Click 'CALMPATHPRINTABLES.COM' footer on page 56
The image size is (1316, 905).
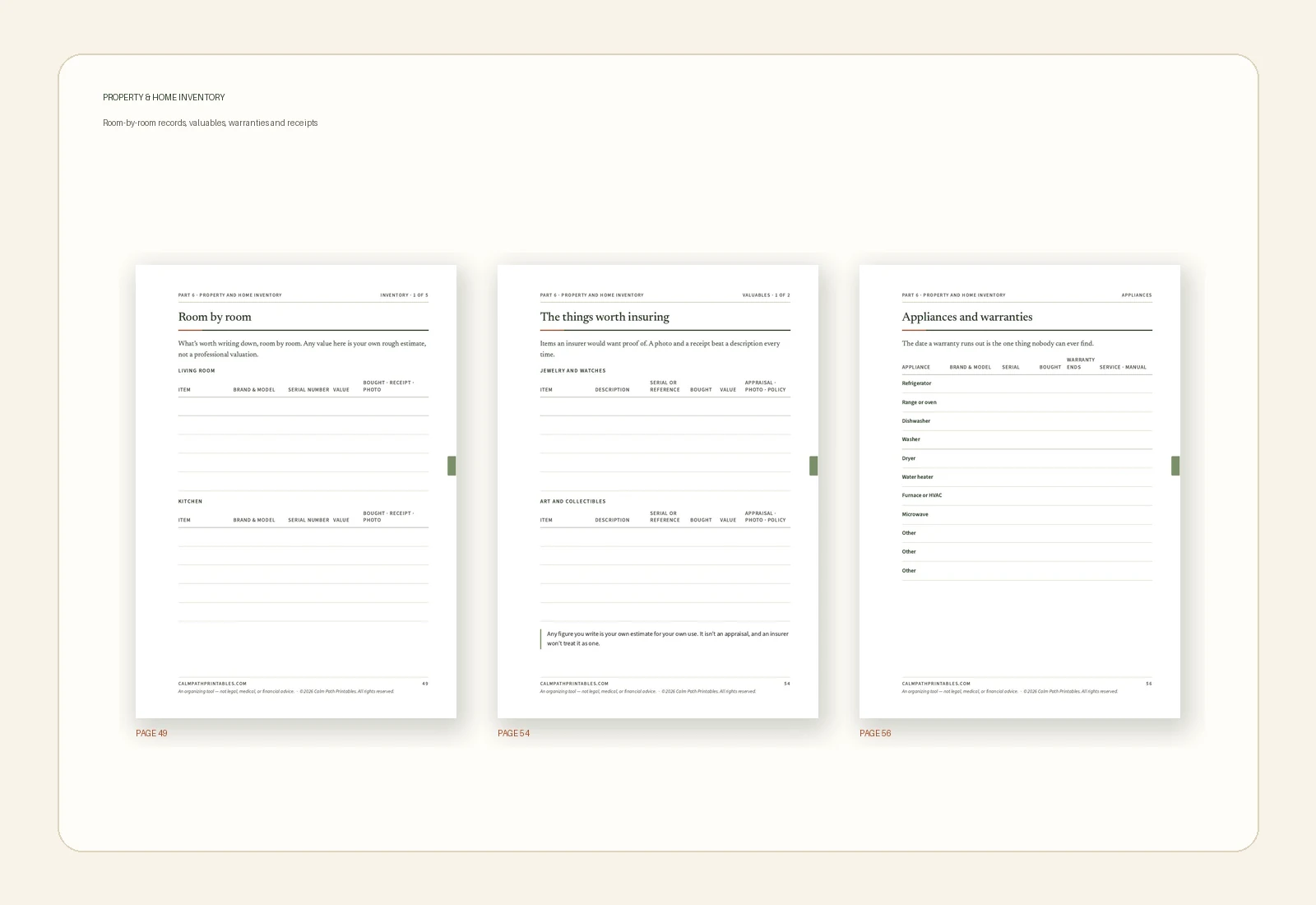pyautogui.click(x=936, y=684)
